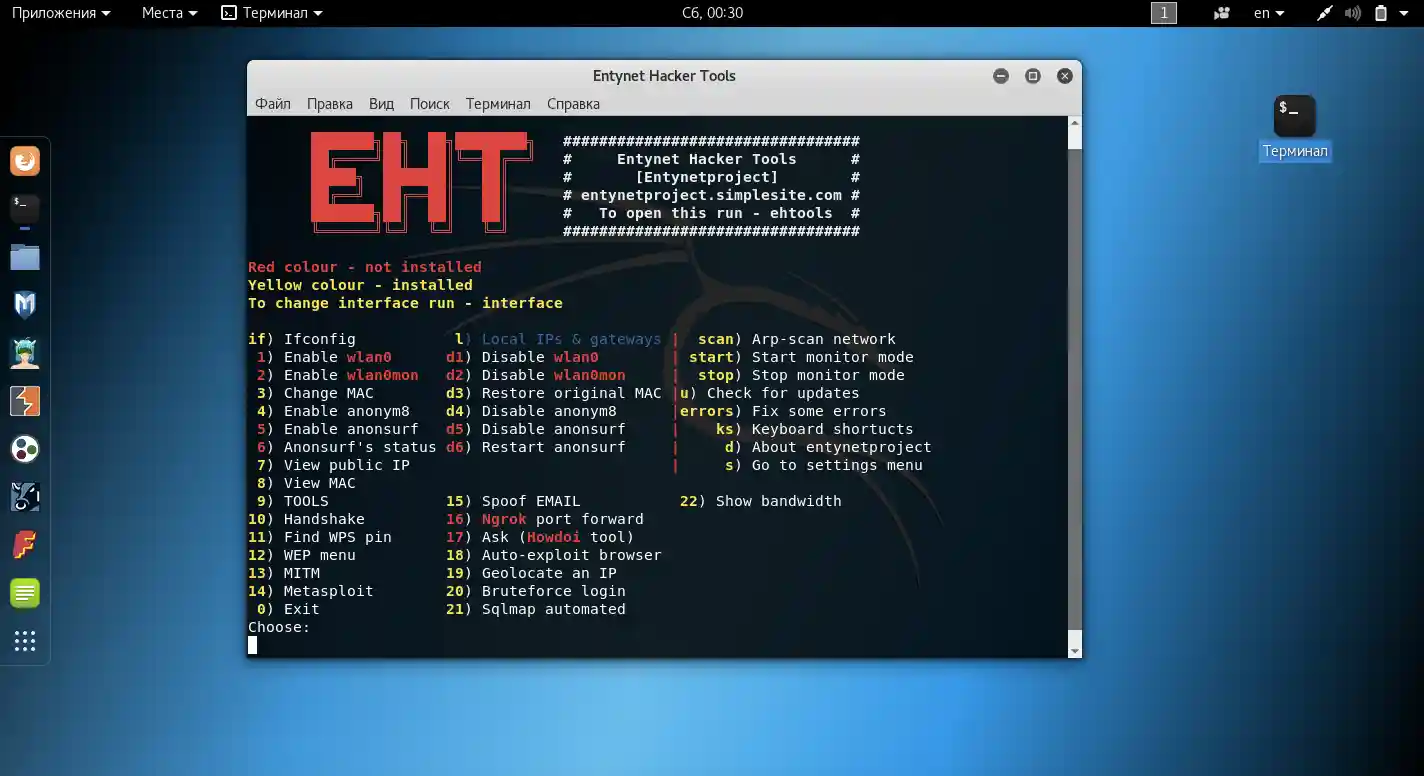The width and height of the screenshot is (1424, 776).
Task: Click the 'Fix some errors' option
Action: click(x=819, y=411)
